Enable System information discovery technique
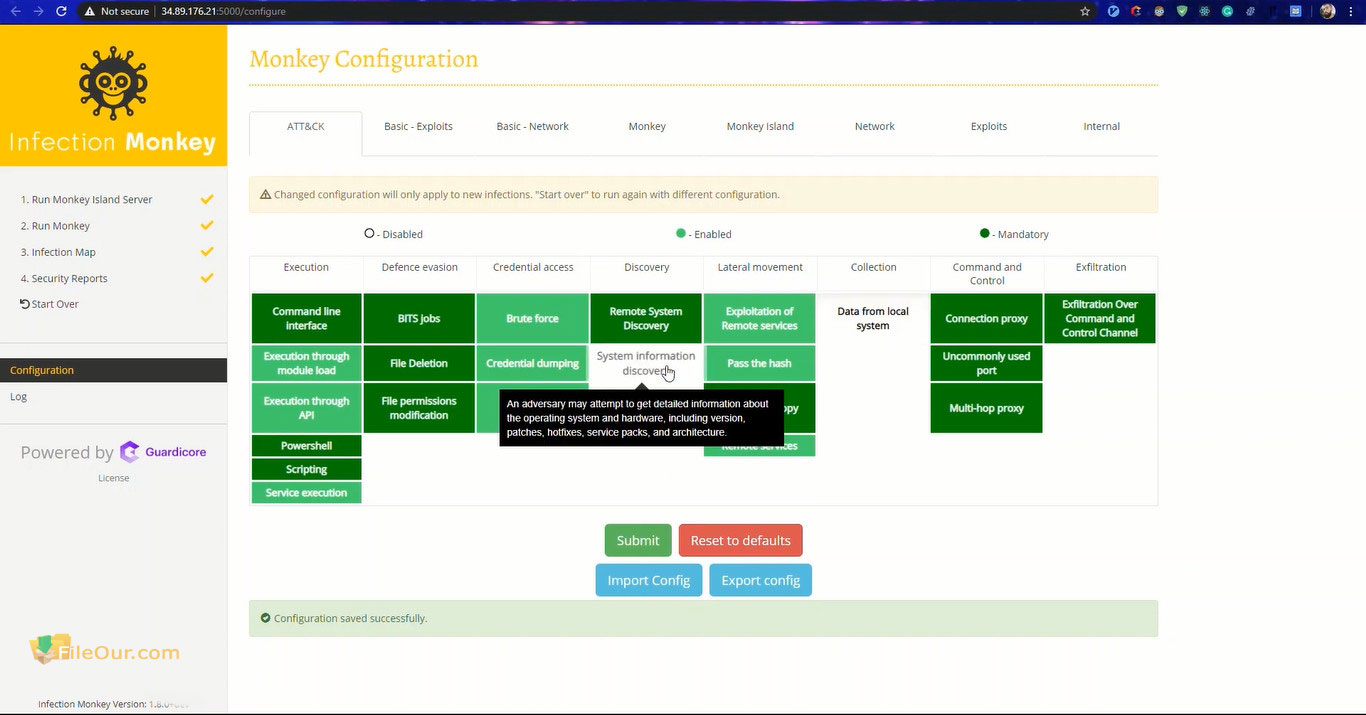 coord(646,363)
